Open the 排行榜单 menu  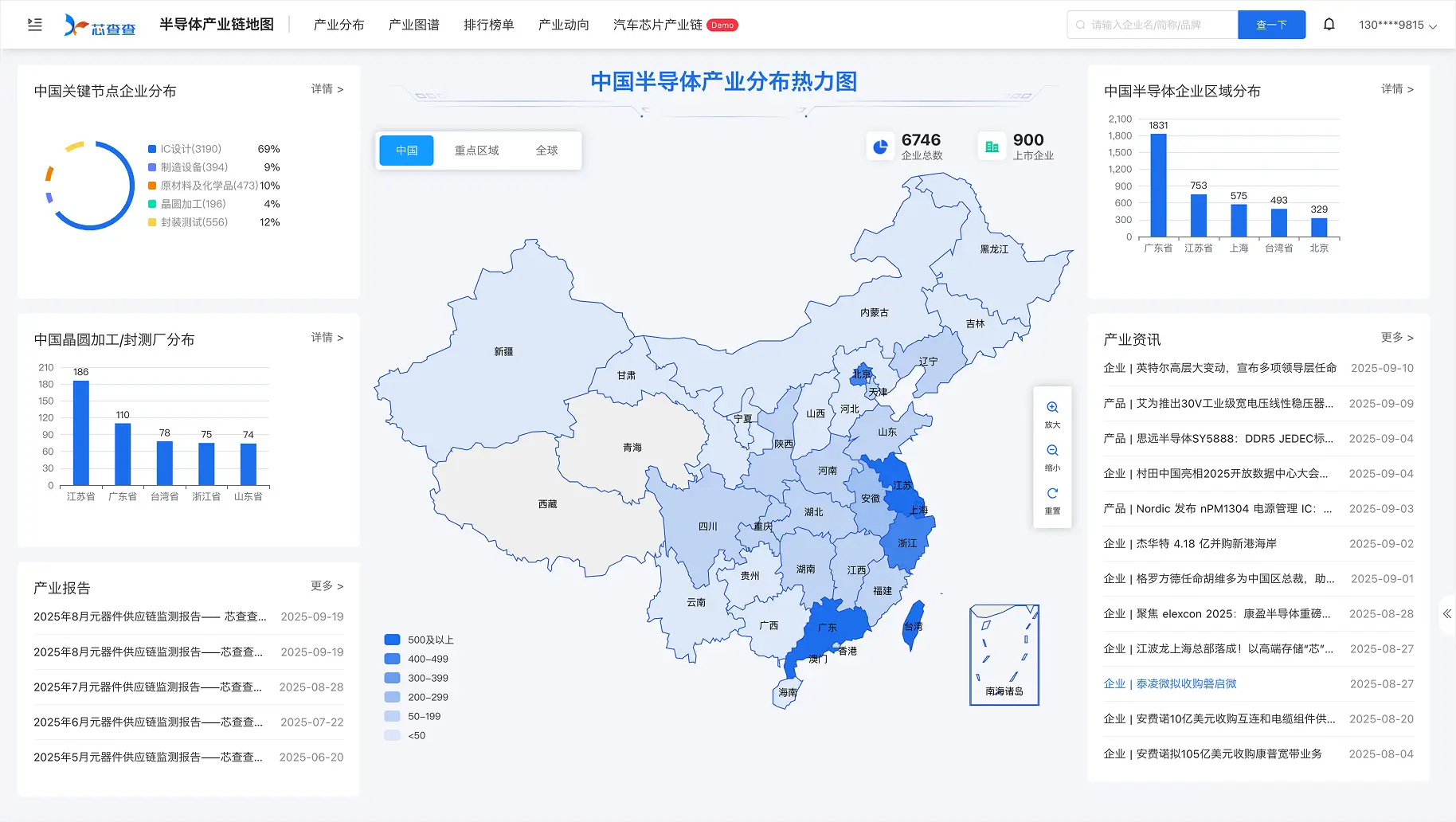488,25
